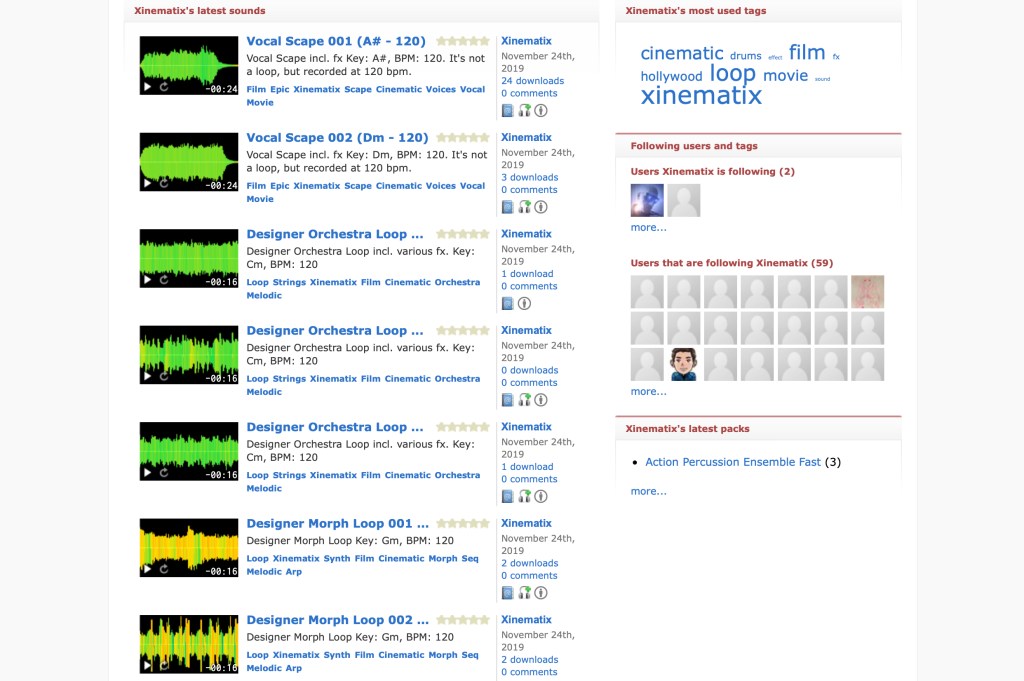This screenshot has width=1024, height=681.
Task: Select the 'cinematic' tag in tag cloud
Action: 681,54
